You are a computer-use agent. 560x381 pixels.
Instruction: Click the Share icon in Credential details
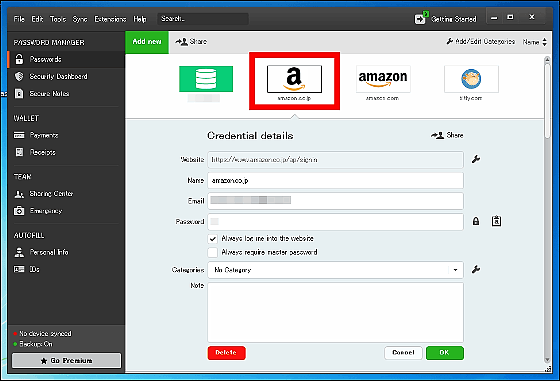[x=438, y=135]
